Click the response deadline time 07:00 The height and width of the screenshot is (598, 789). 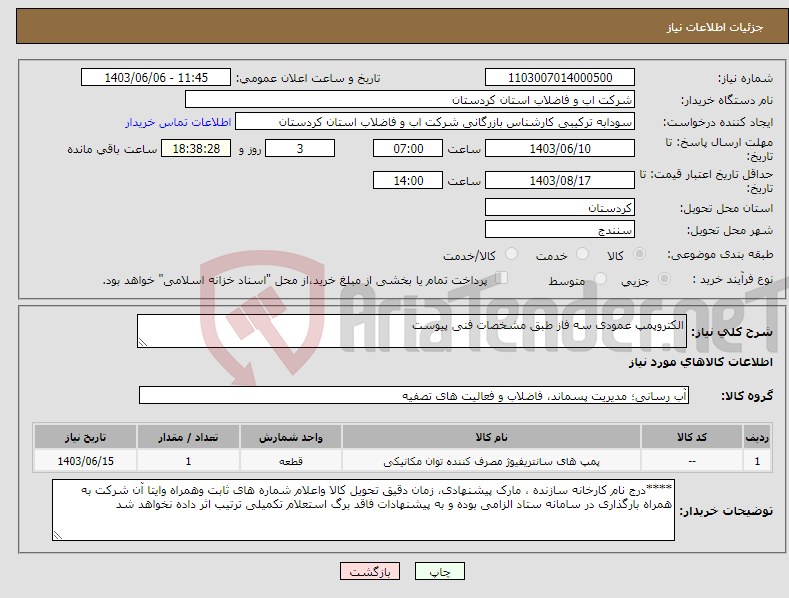pos(408,148)
